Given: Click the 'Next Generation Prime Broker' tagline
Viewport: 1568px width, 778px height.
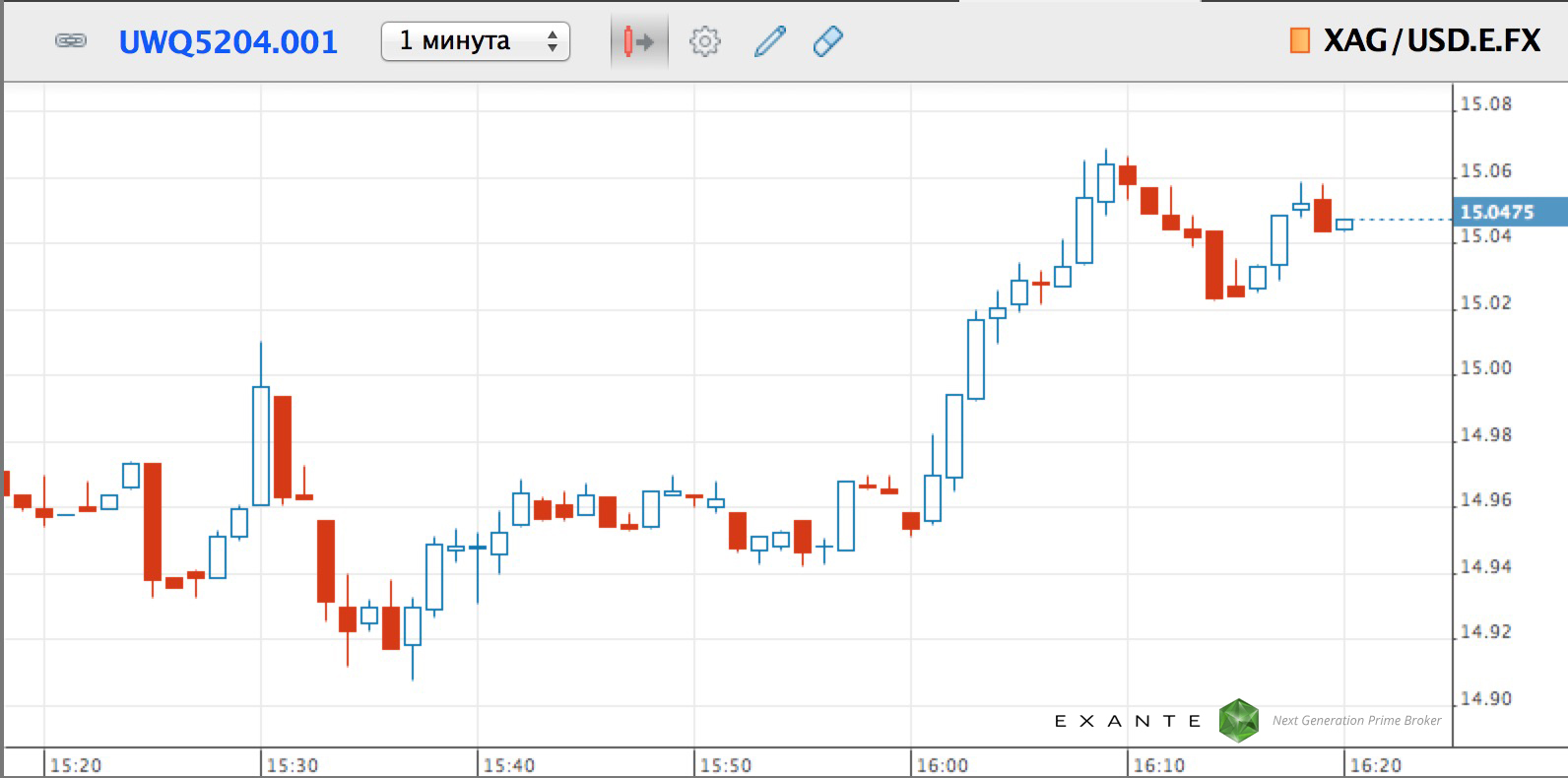Looking at the screenshot, I should click(1356, 721).
